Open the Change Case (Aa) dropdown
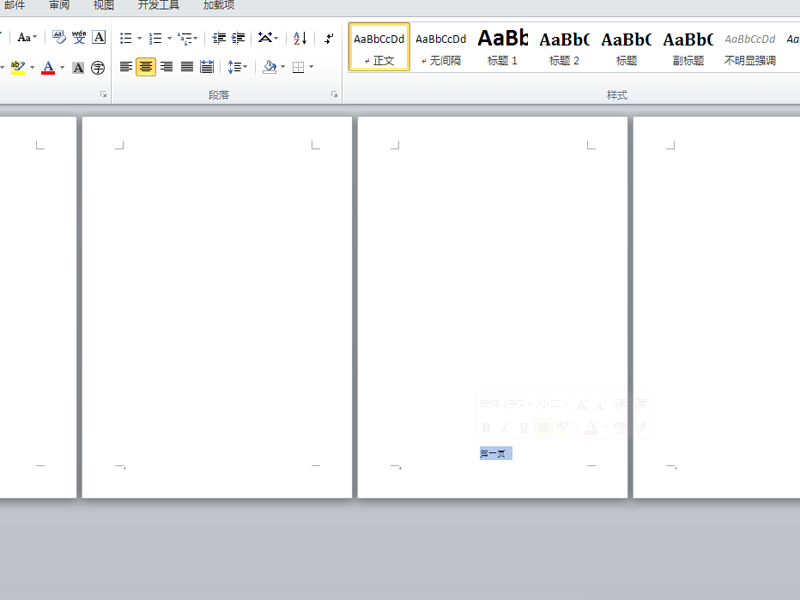This screenshot has width=800, height=600. (27, 38)
